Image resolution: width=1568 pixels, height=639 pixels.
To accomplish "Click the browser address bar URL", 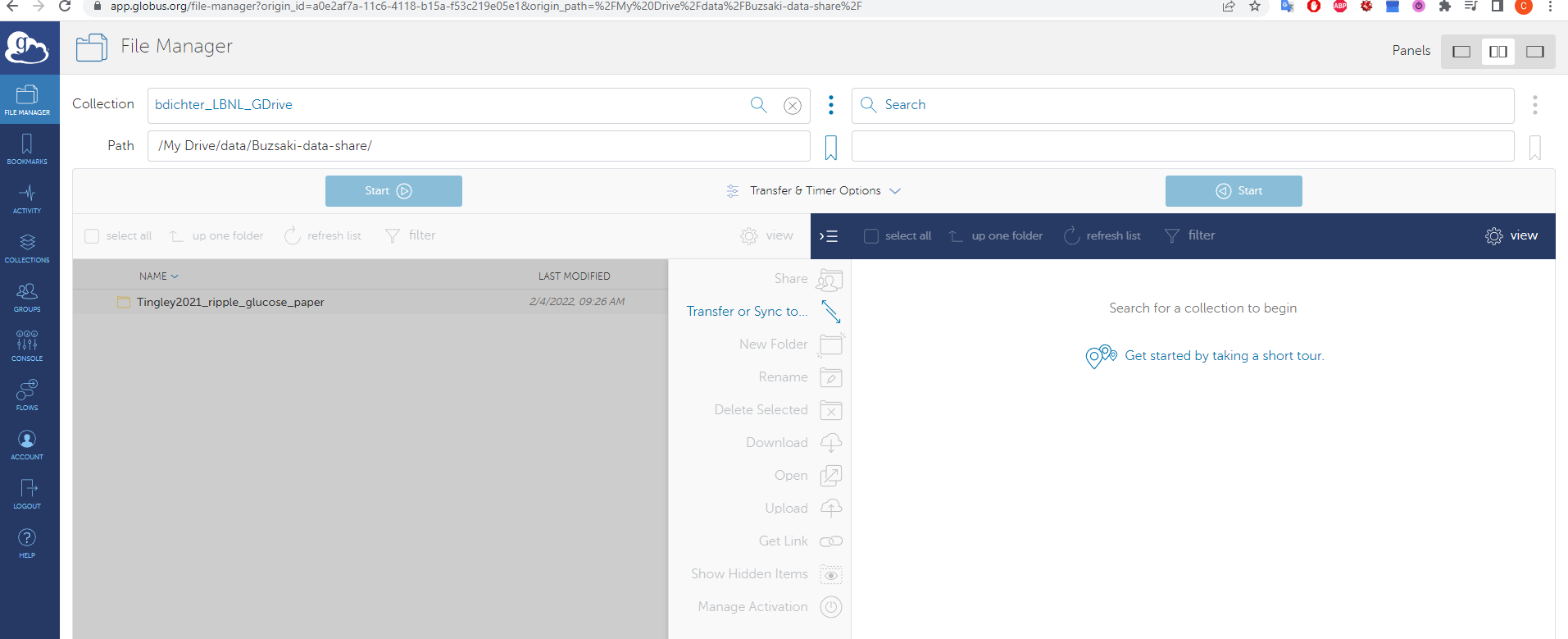I will click(x=486, y=7).
